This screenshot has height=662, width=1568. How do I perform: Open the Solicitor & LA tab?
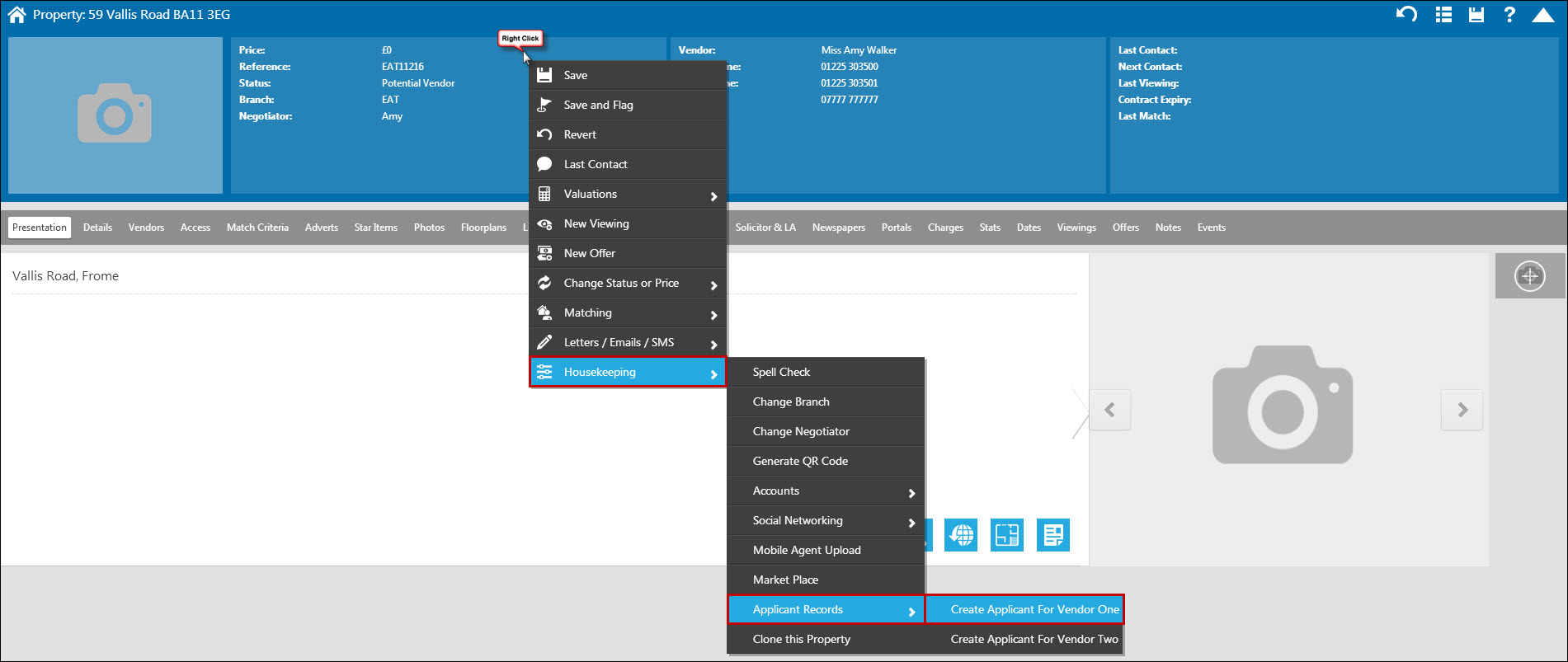coord(765,228)
